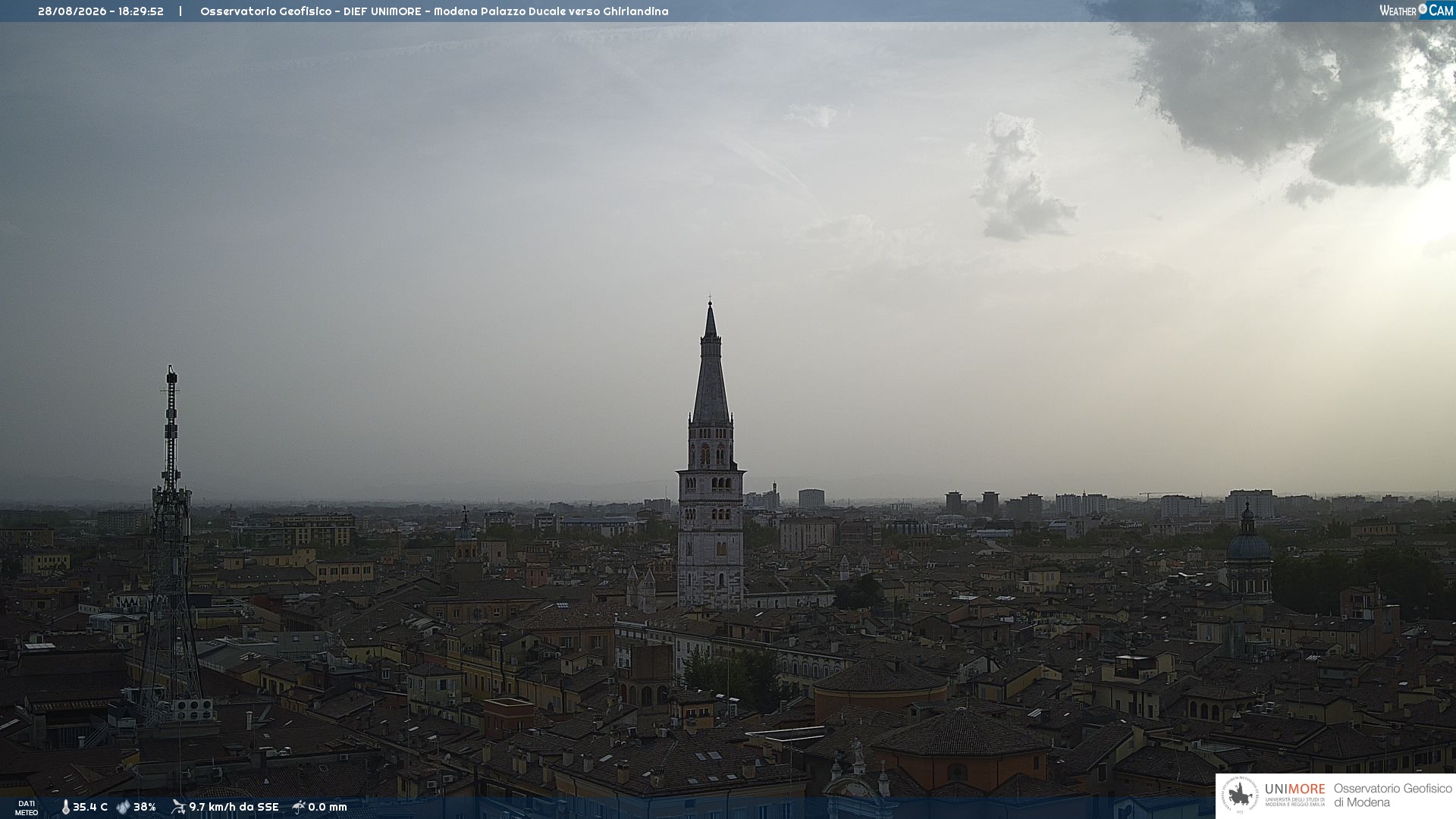Image resolution: width=1456 pixels, height=819 pixels.
Task: Click the Ghirlandina tower spire
Action: (x=711, y=364)
